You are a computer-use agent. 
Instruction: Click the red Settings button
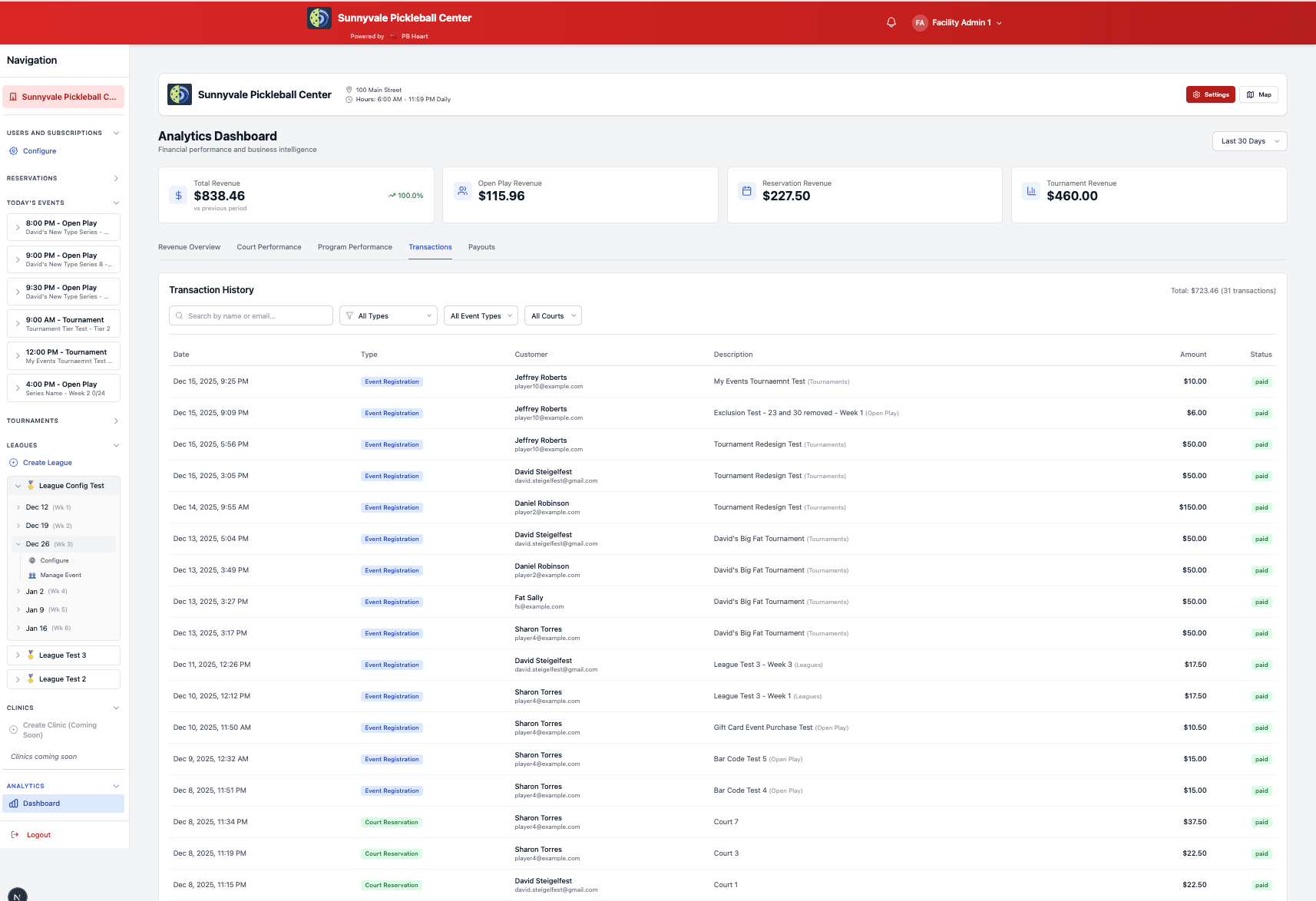coord(1210,94)
